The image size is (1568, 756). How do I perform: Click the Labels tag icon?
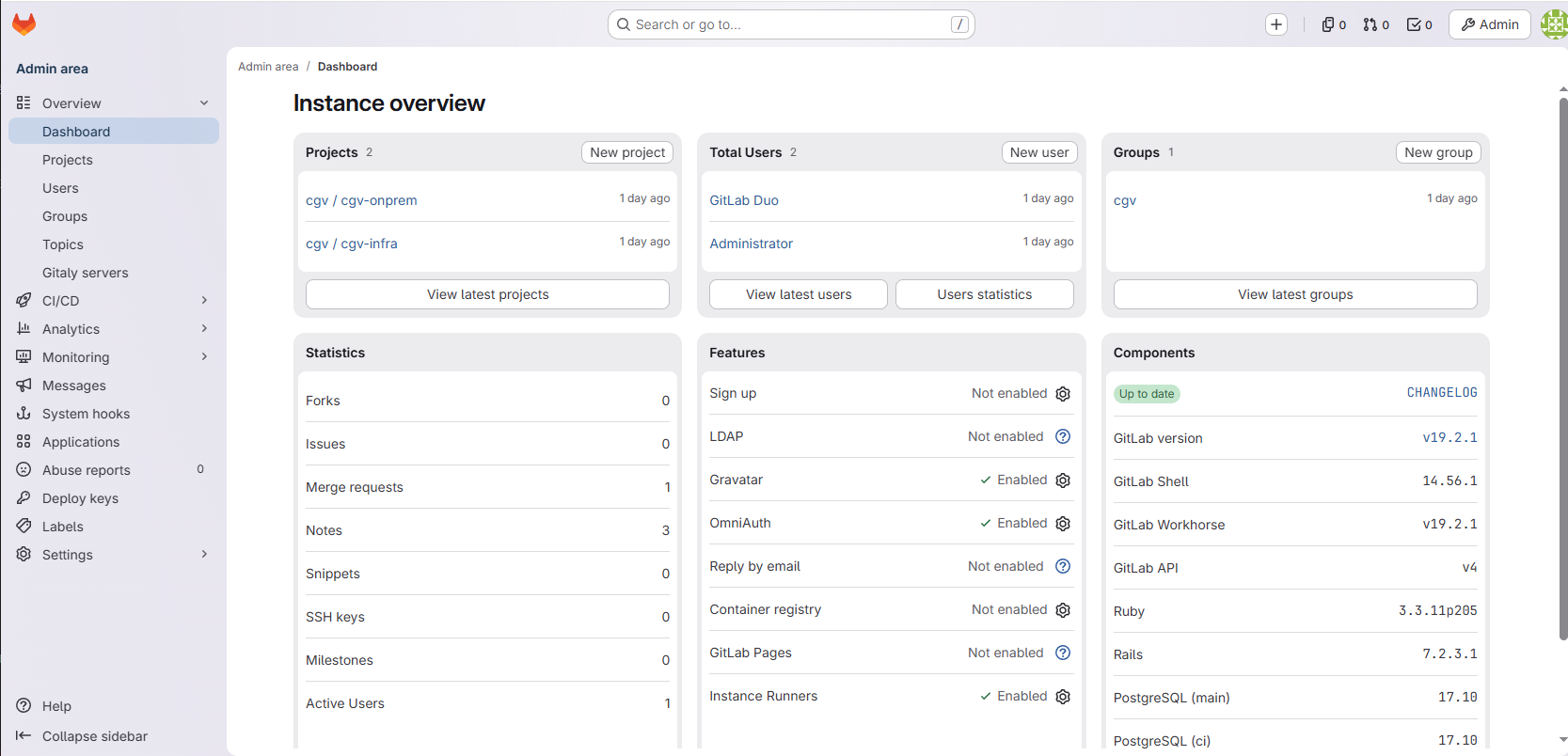tap(24, 526)
